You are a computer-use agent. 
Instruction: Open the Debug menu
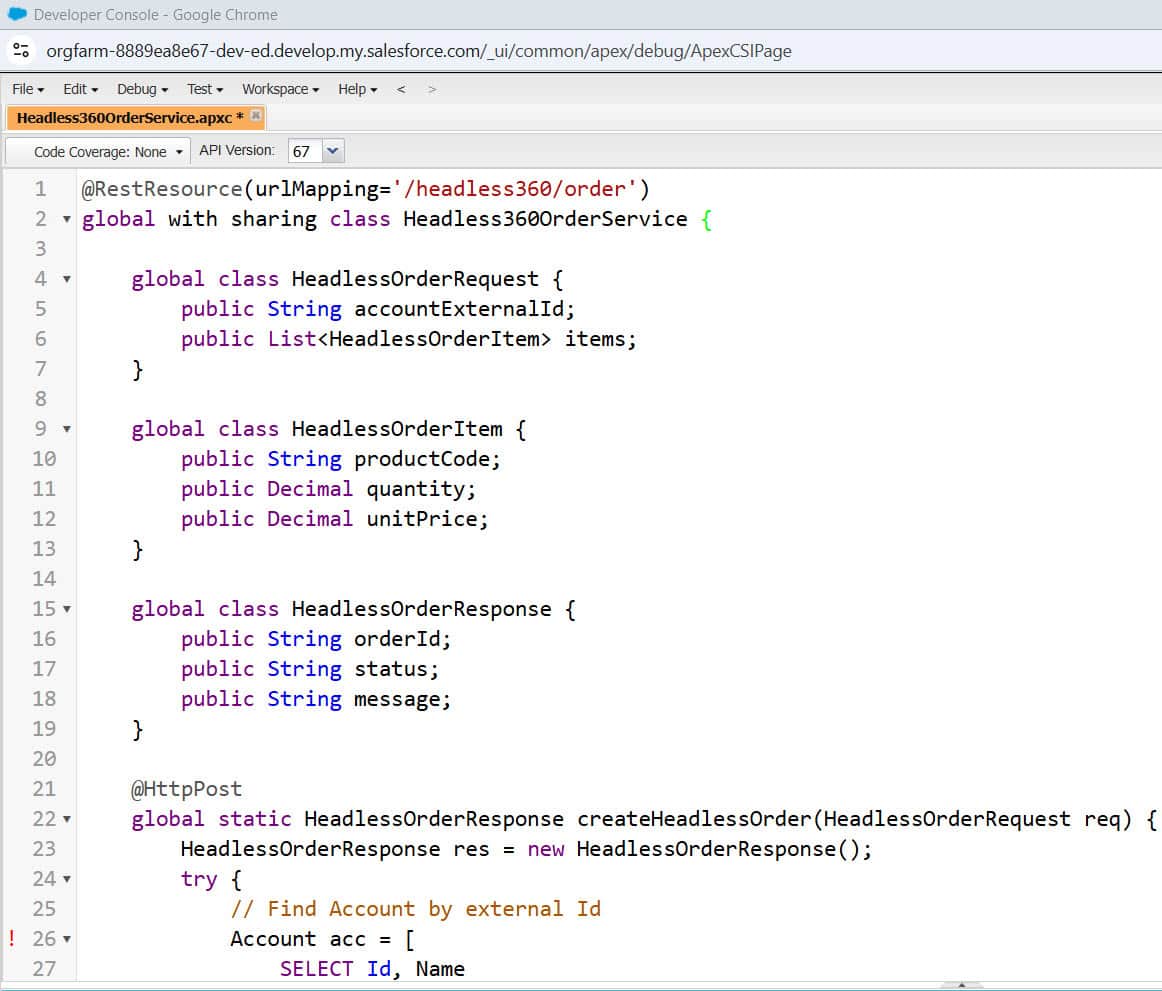point(142,89)
